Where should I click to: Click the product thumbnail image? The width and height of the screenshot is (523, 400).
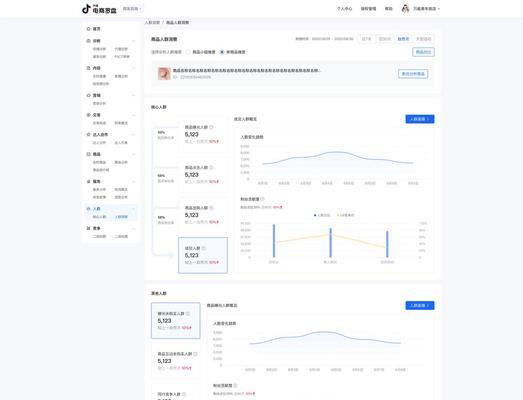tap(164, 73)
